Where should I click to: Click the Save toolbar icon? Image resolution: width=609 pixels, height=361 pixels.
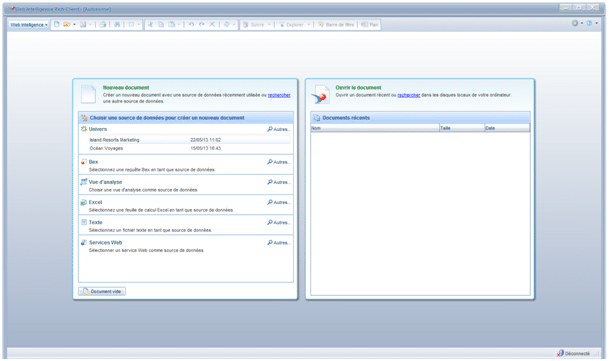pos(83,24)
